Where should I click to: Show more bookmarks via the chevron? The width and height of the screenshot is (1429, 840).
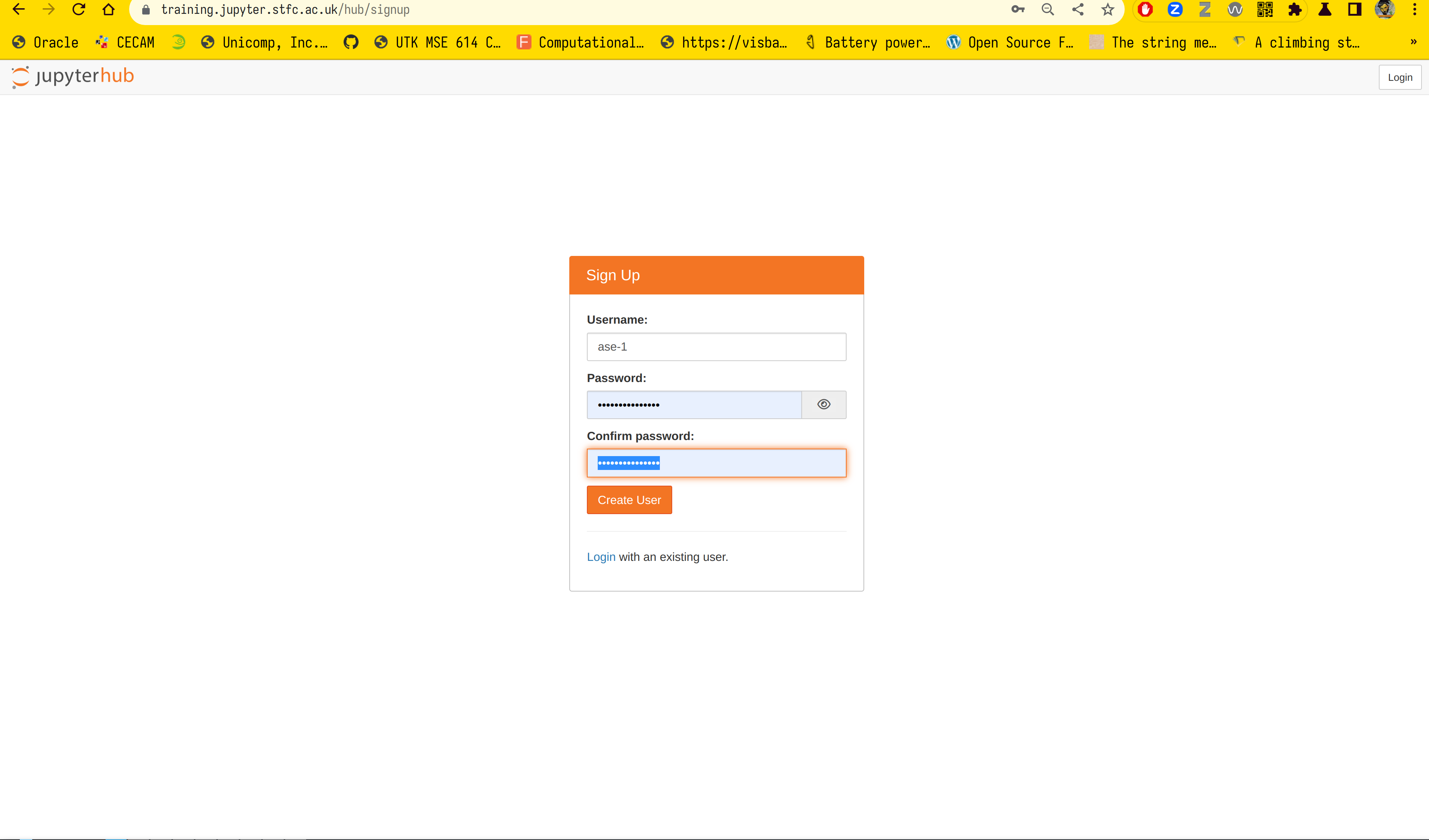pos(1414,42)
